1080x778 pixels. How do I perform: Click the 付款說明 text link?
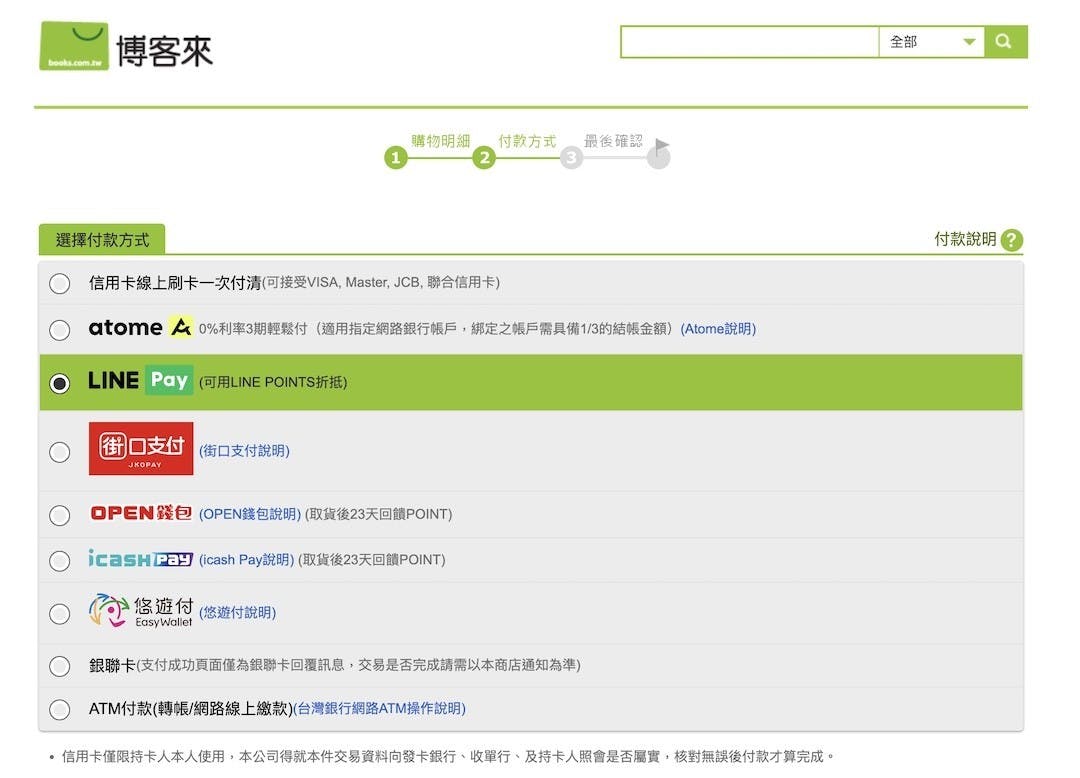tap(965, 239)
